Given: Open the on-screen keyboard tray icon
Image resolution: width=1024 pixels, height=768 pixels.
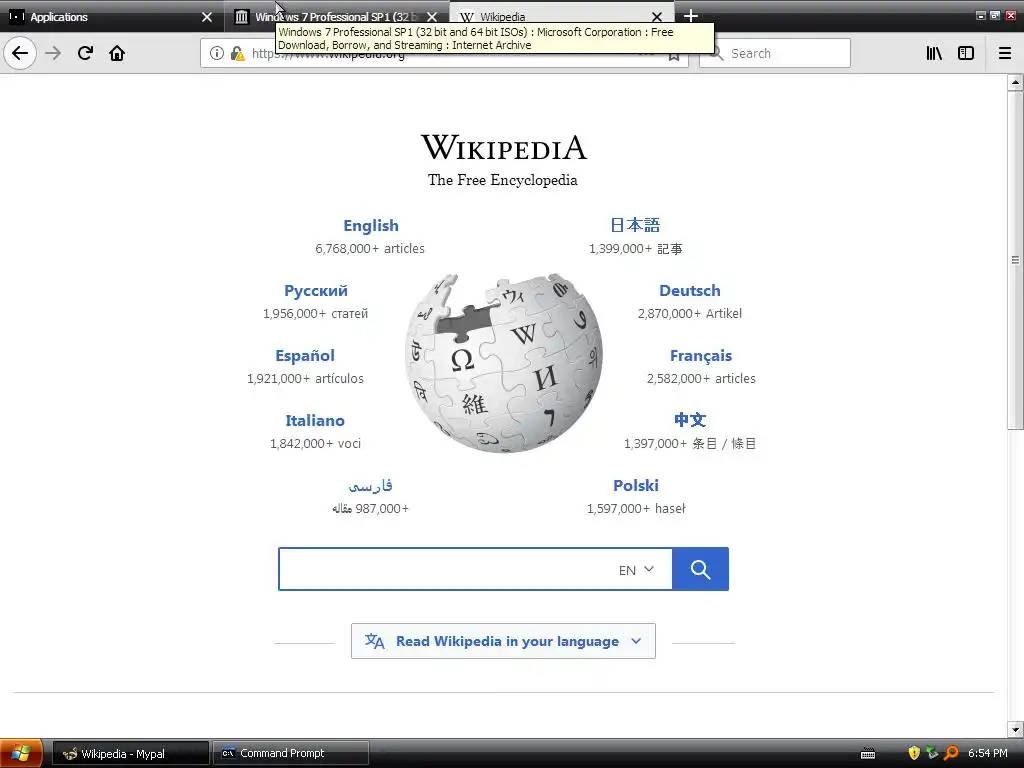Looking at the screenshot, I should point(868,754).
